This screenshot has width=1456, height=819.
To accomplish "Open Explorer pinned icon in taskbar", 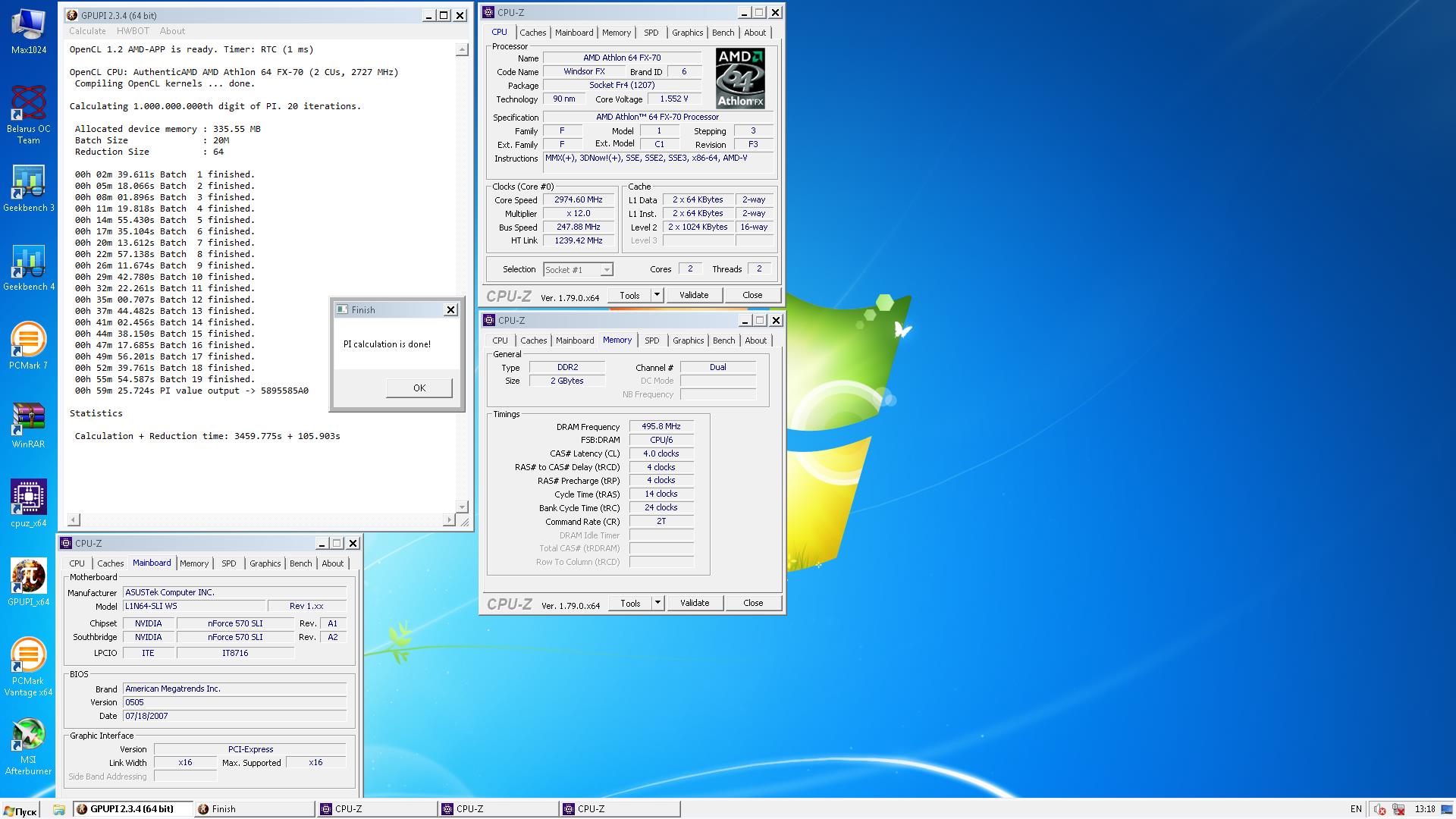I will 59,809.
